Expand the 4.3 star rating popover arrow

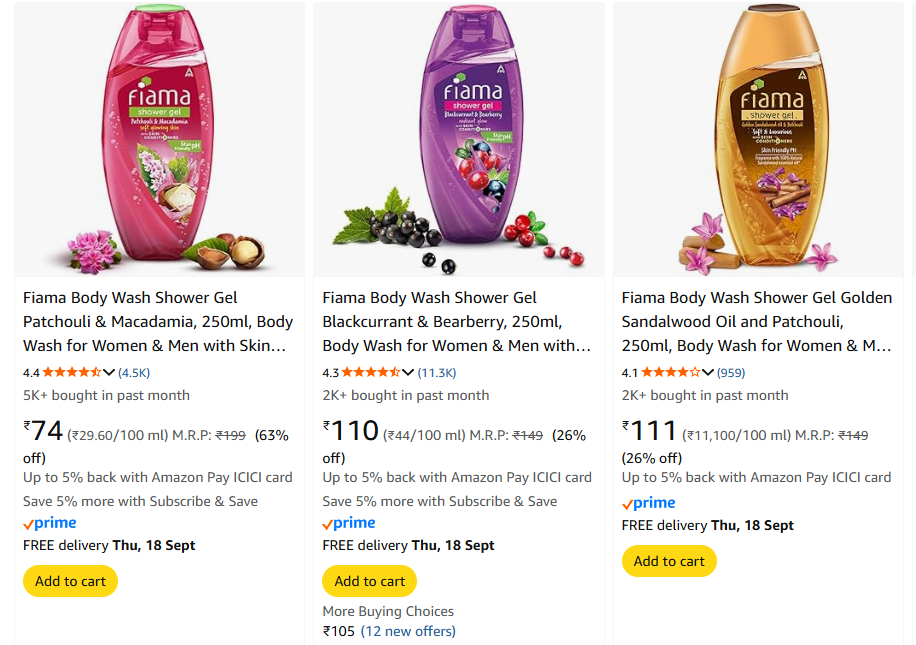tap(409, 373)
